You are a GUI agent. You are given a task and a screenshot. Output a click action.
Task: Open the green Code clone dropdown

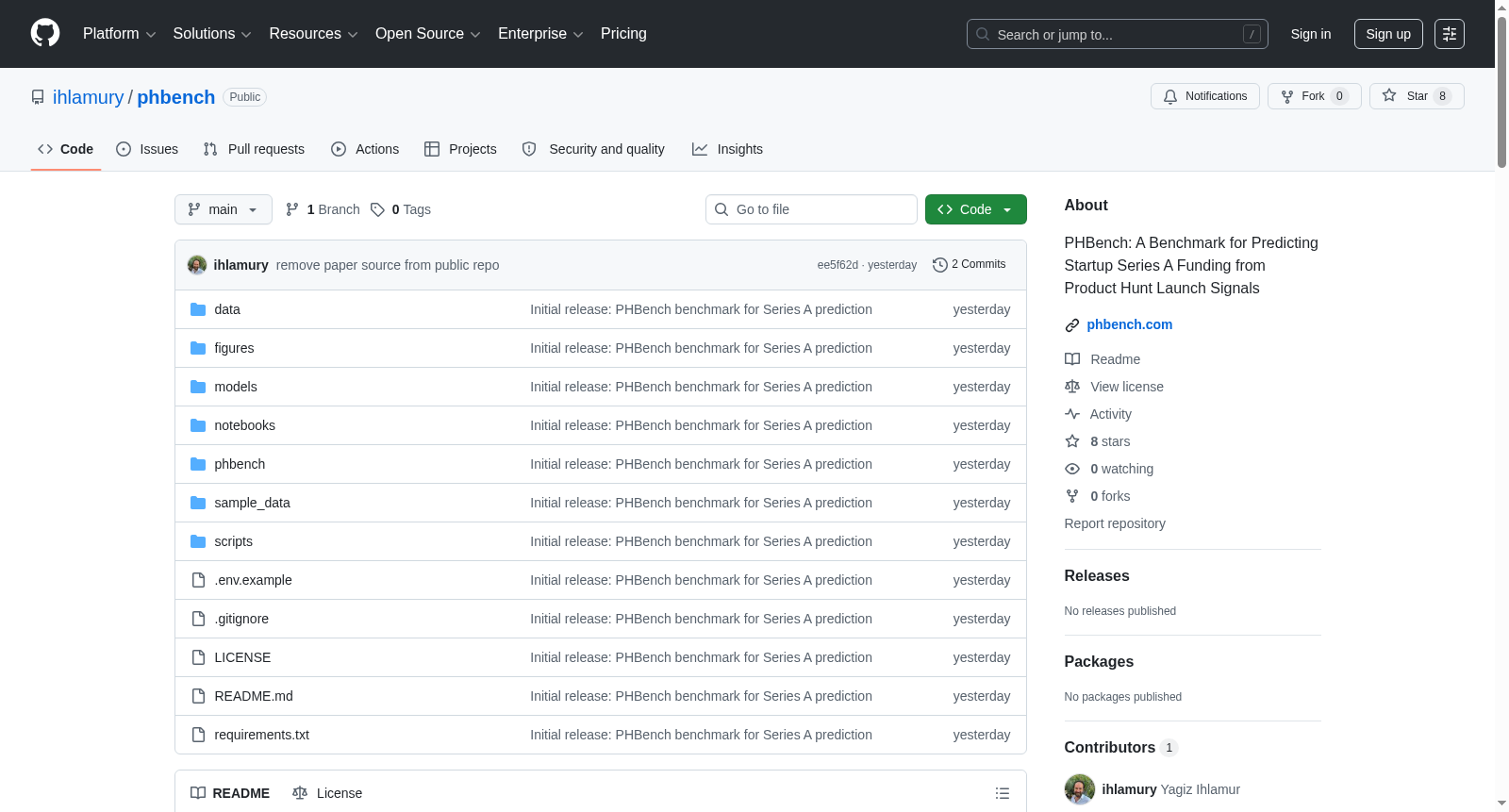(x=976, y=209)
